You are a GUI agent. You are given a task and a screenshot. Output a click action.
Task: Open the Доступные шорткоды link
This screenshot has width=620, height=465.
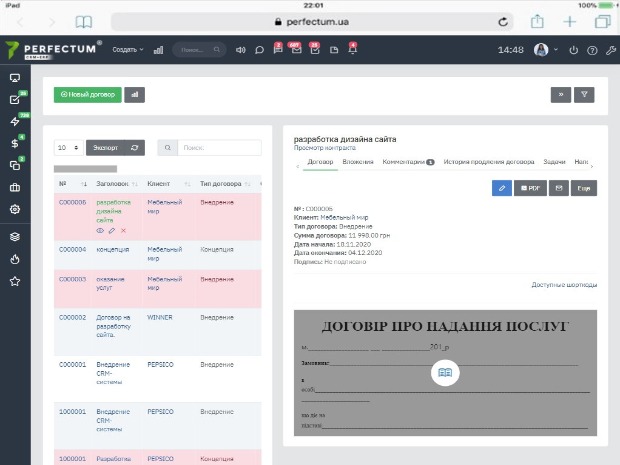[x=564, y=285]
